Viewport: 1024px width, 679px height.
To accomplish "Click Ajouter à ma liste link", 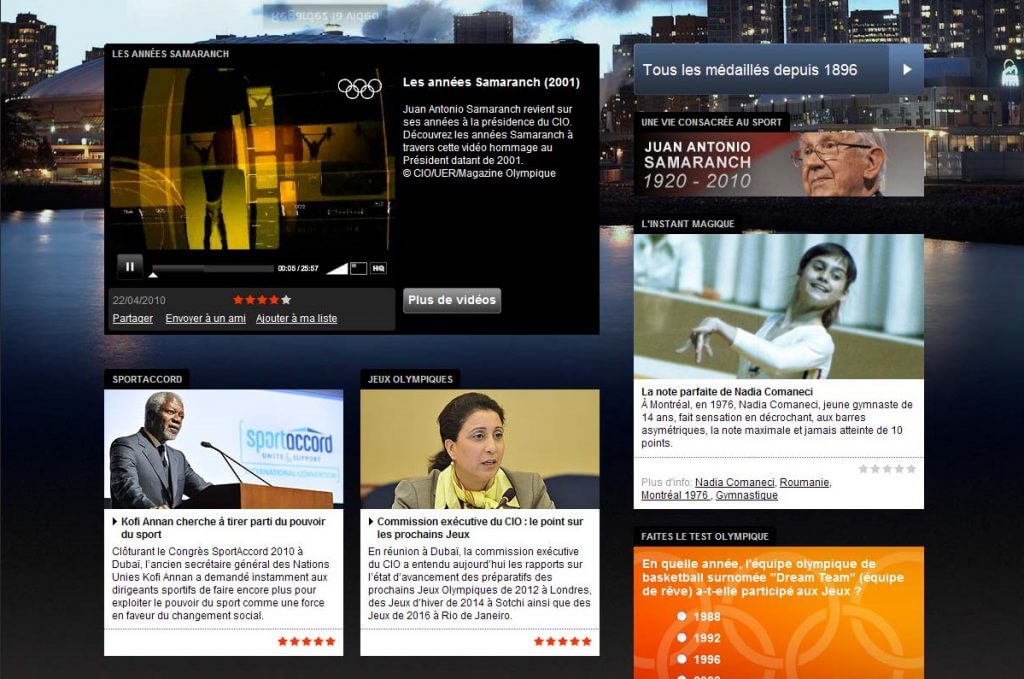I will point(296,319).
